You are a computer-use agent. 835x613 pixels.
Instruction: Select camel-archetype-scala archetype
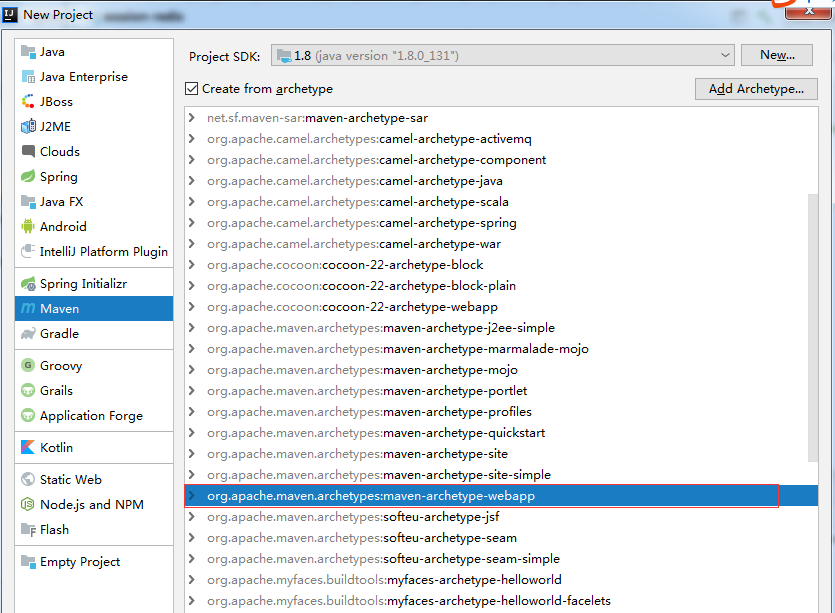click(x=501, y=202)
